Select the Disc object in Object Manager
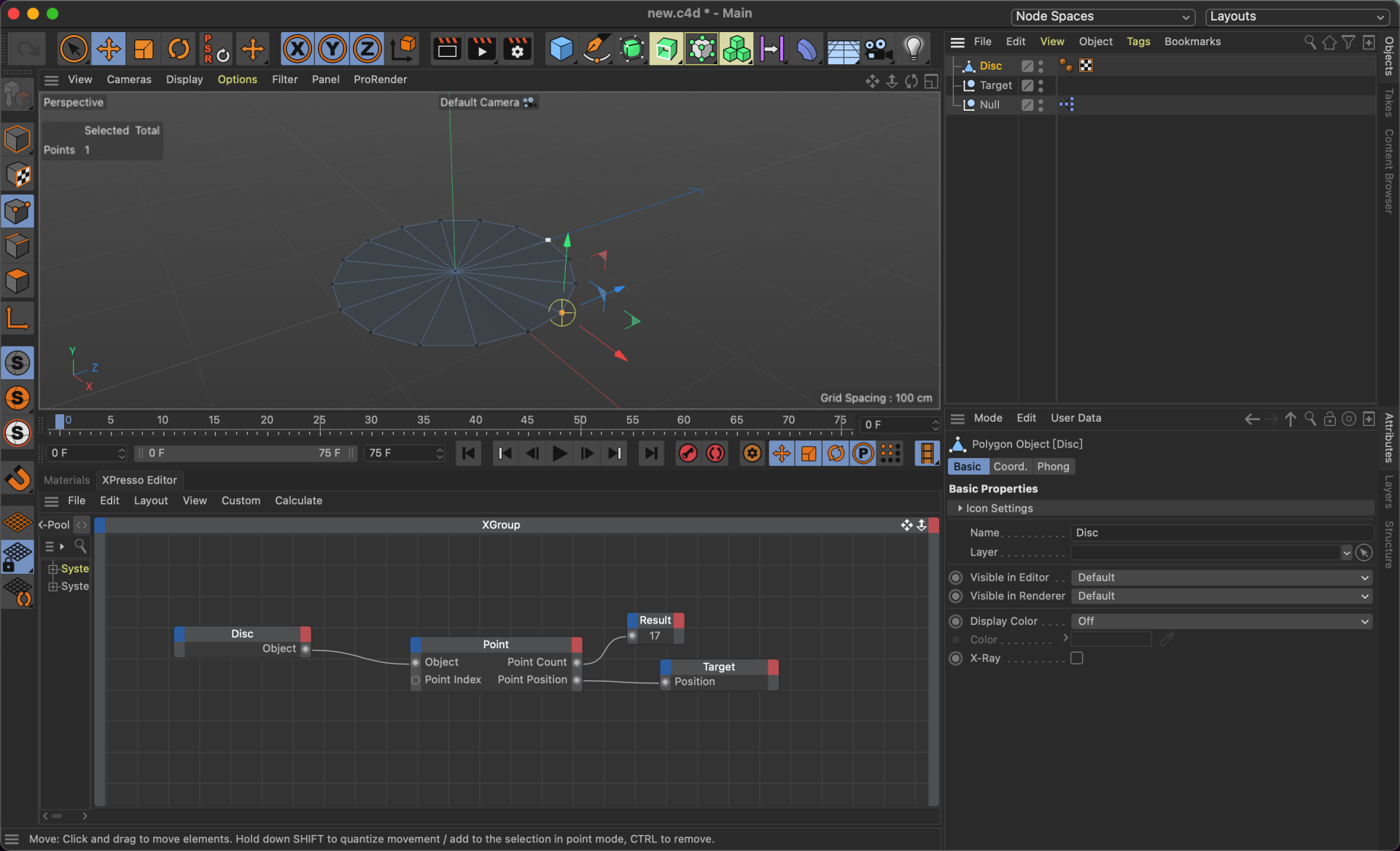The height and width of the screenshot is (851, 1400). point(990,66)
